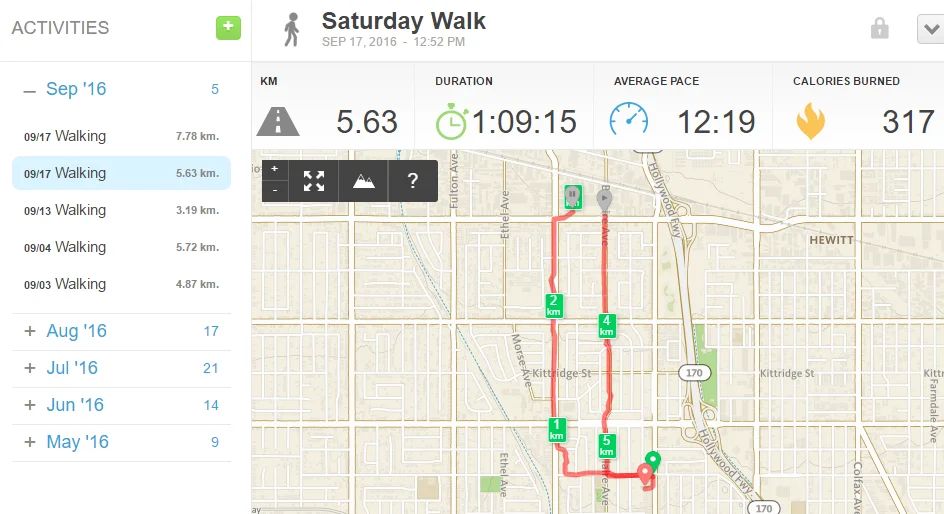This screenshot has width=944, height=514.
Task: Open the 09/03 Walking 4.87 km activity
Action: click(121, 284)
